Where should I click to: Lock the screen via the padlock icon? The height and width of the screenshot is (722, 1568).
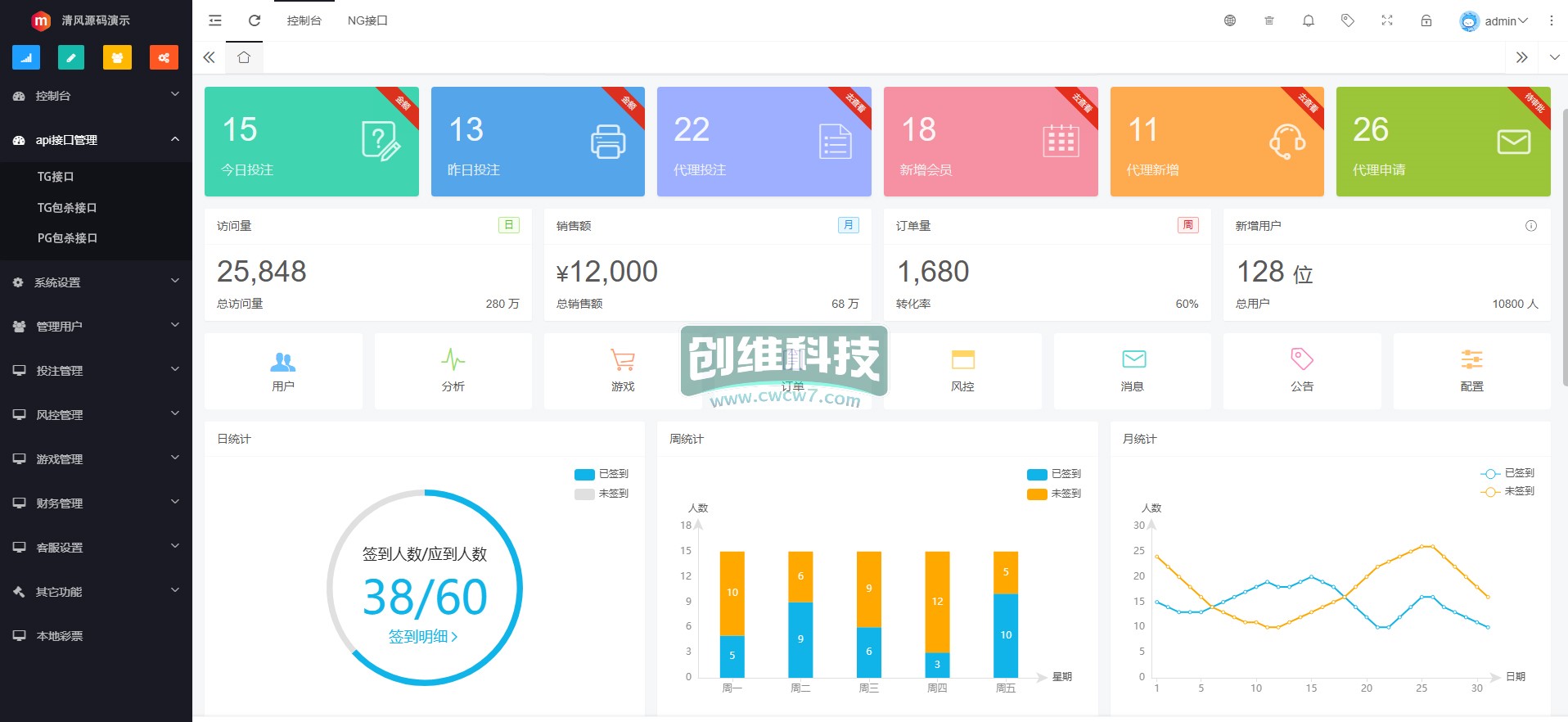tap(1426, 20)
